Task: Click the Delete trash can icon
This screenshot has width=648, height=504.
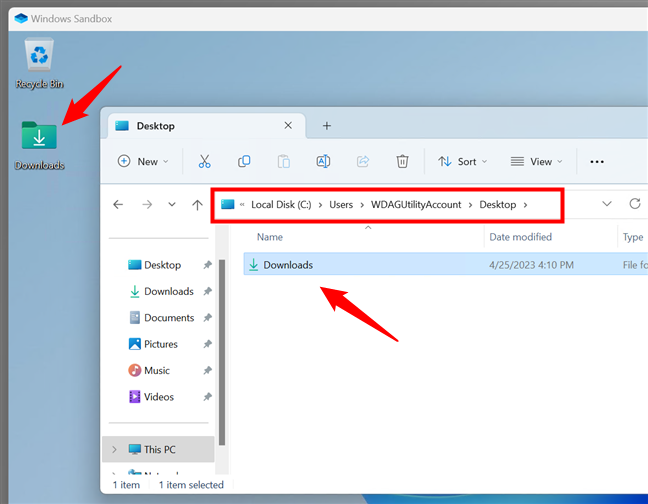Action: pyautogui.click(x=403, y=162)
